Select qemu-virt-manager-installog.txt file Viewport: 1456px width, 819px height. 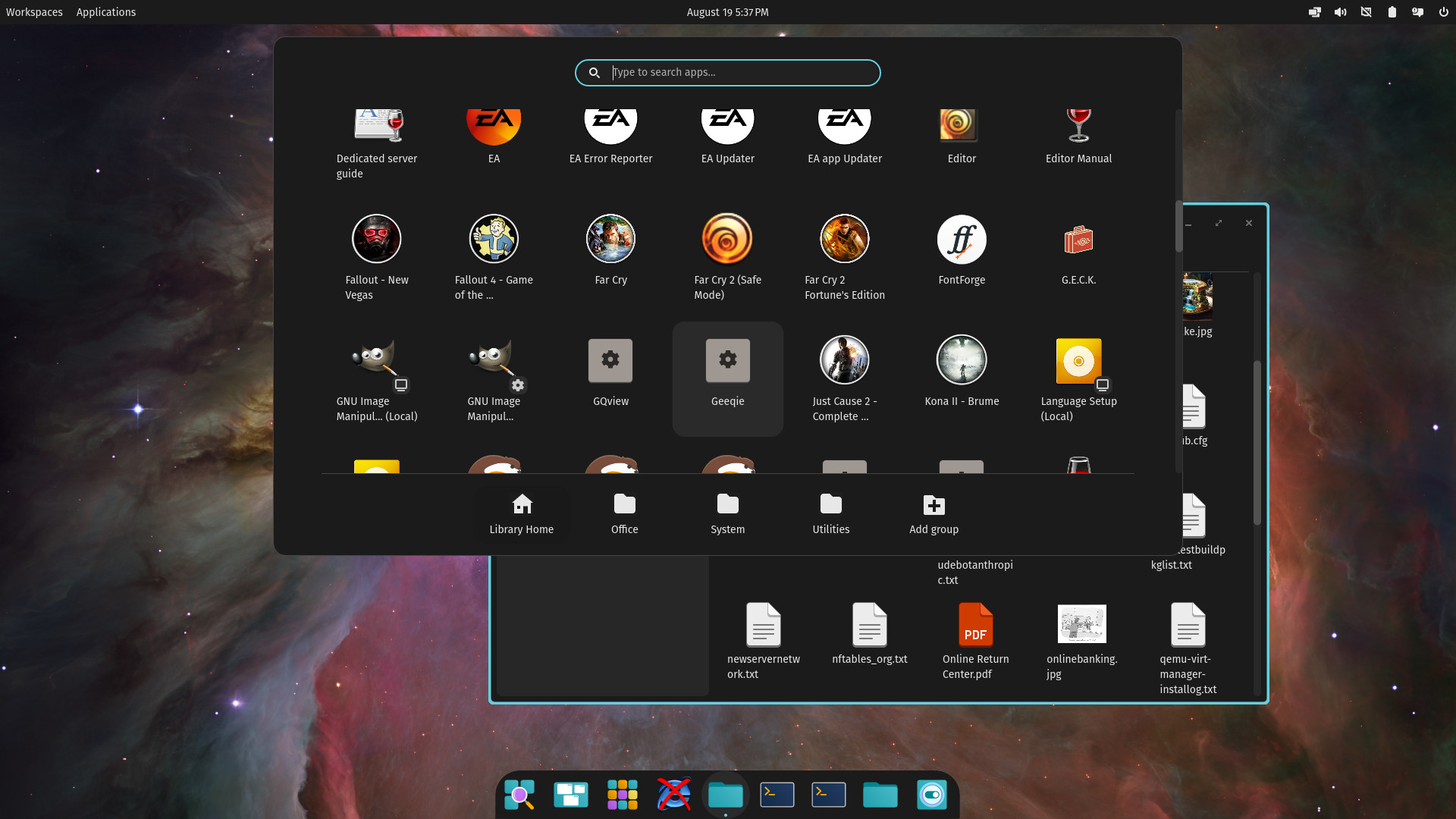point(1188,649)
